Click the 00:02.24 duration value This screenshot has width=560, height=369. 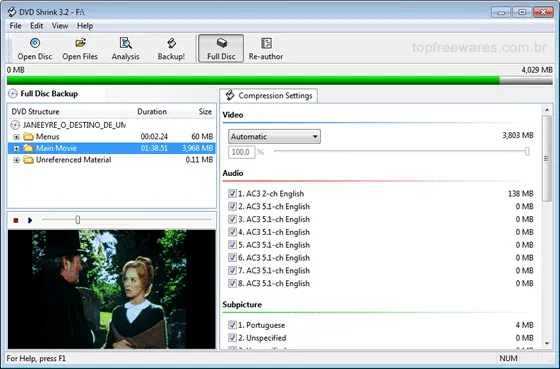pos(154,136)
